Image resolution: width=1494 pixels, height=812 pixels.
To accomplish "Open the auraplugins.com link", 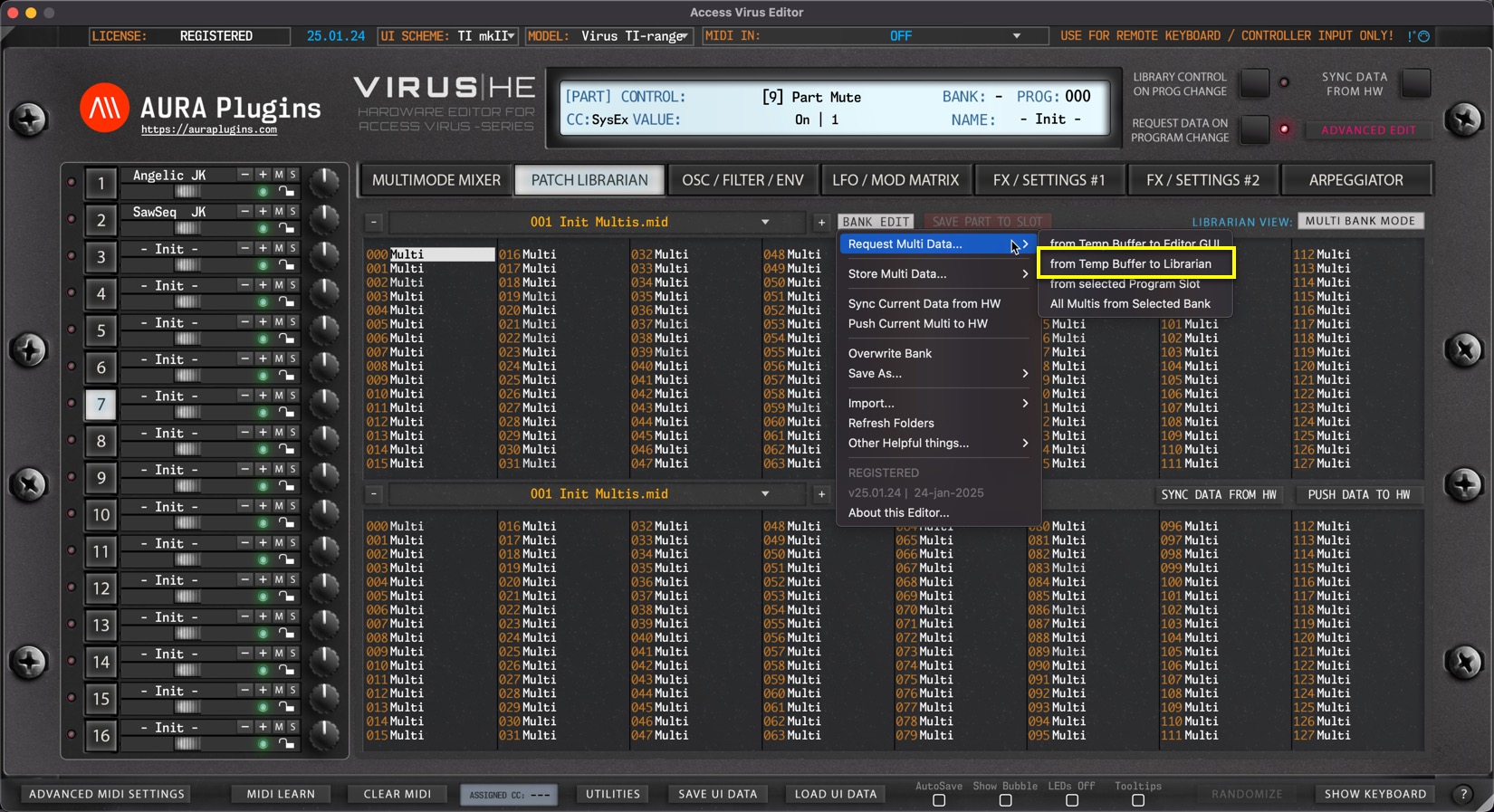I will tap(209, 130).
